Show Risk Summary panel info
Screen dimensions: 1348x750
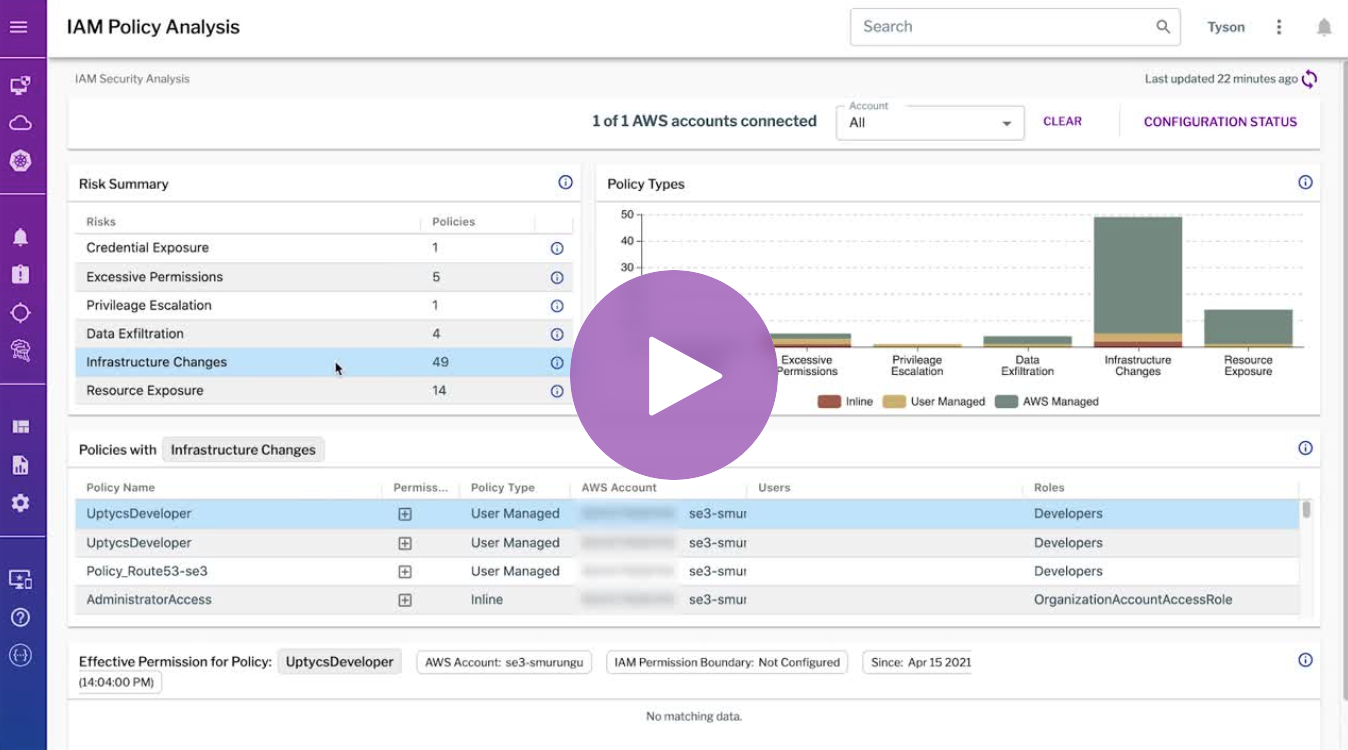coord(565,182)
